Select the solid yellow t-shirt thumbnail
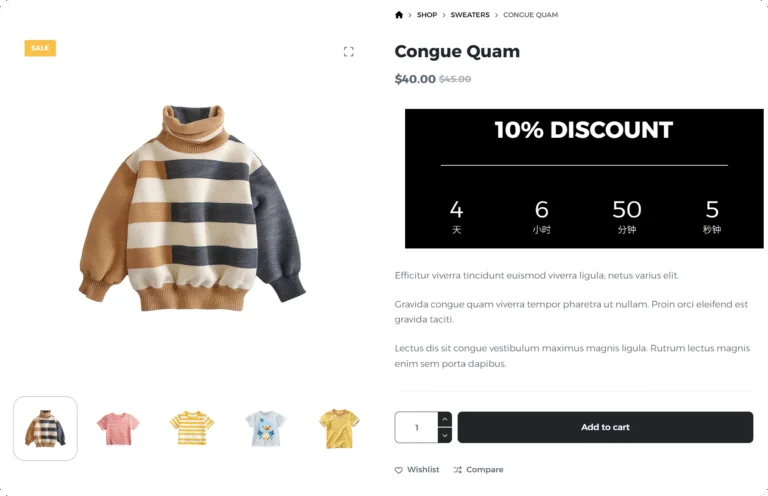This screenshot has width=768, height=496. point(338,428)
